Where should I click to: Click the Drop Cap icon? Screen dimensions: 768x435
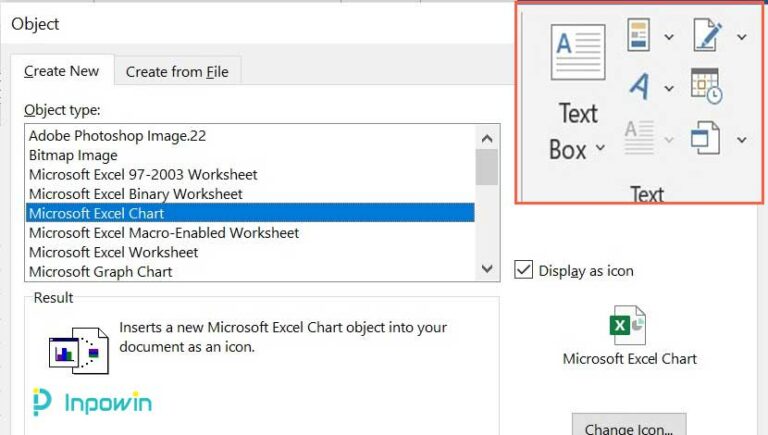[640, 138]
